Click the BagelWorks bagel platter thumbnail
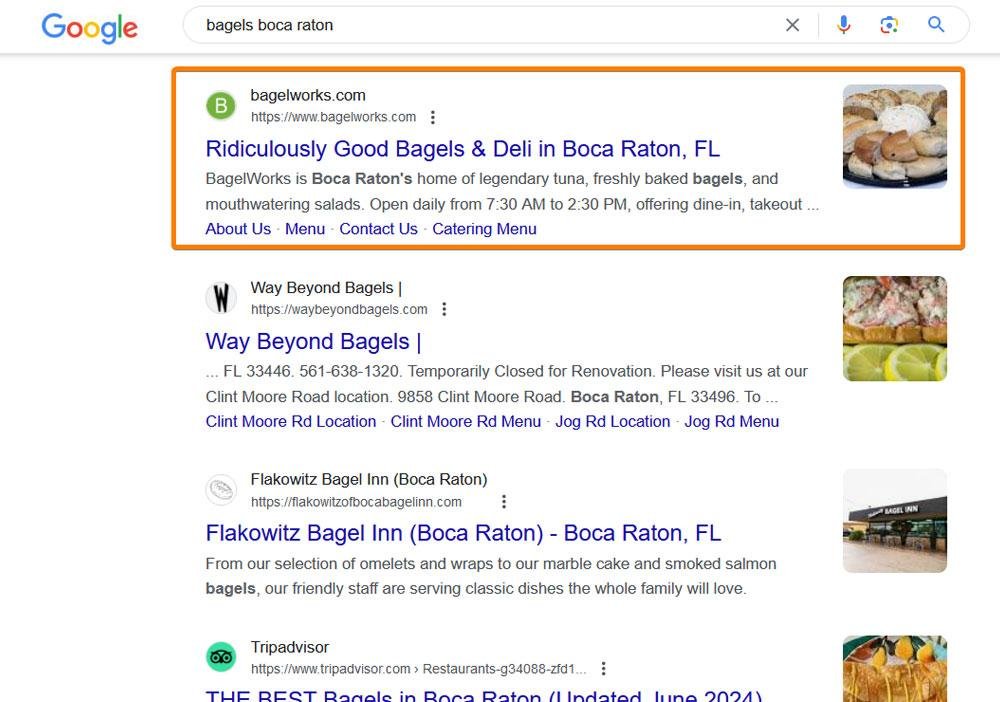 894,136
